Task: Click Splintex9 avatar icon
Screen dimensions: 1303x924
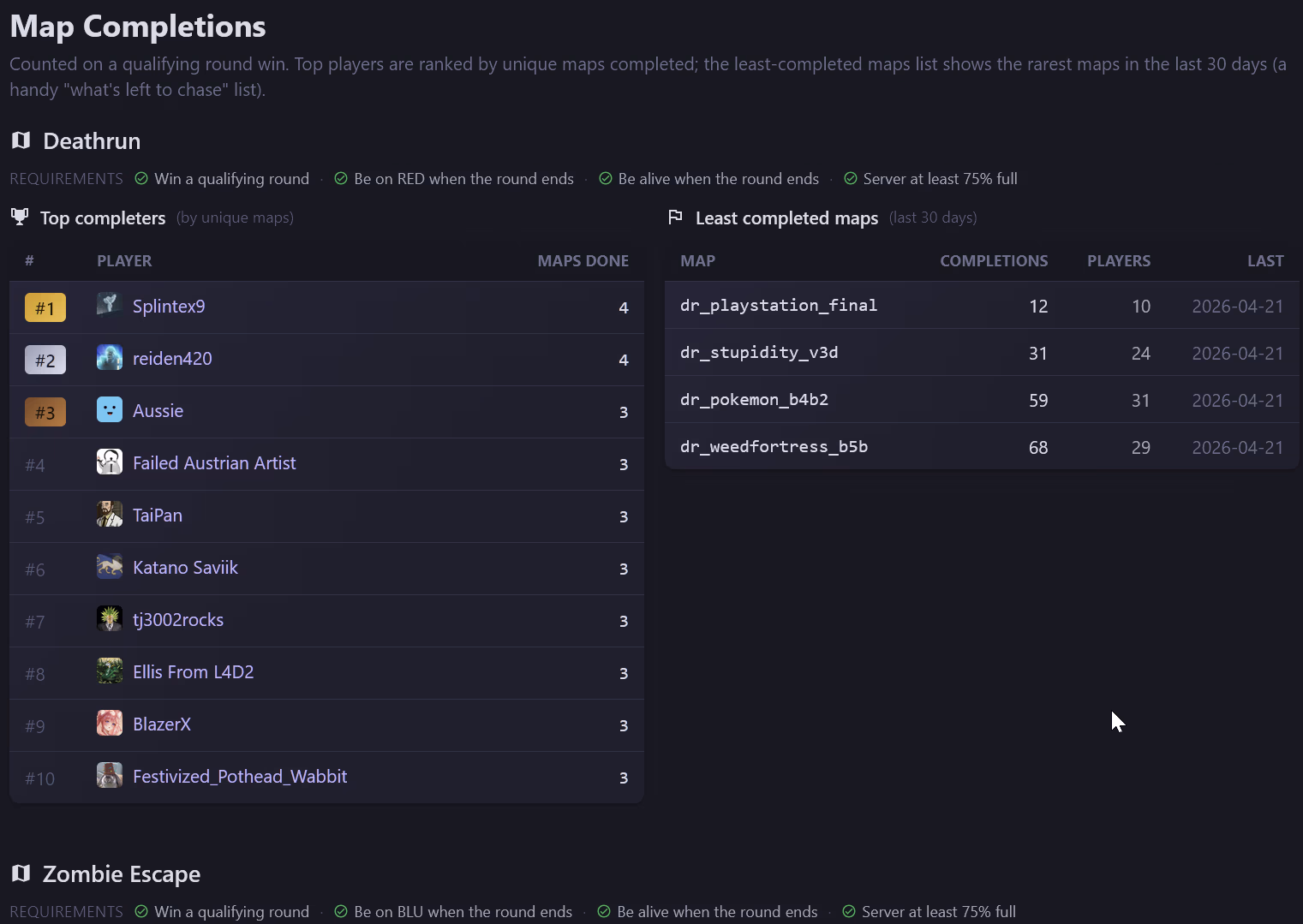Action: [110, 305]
